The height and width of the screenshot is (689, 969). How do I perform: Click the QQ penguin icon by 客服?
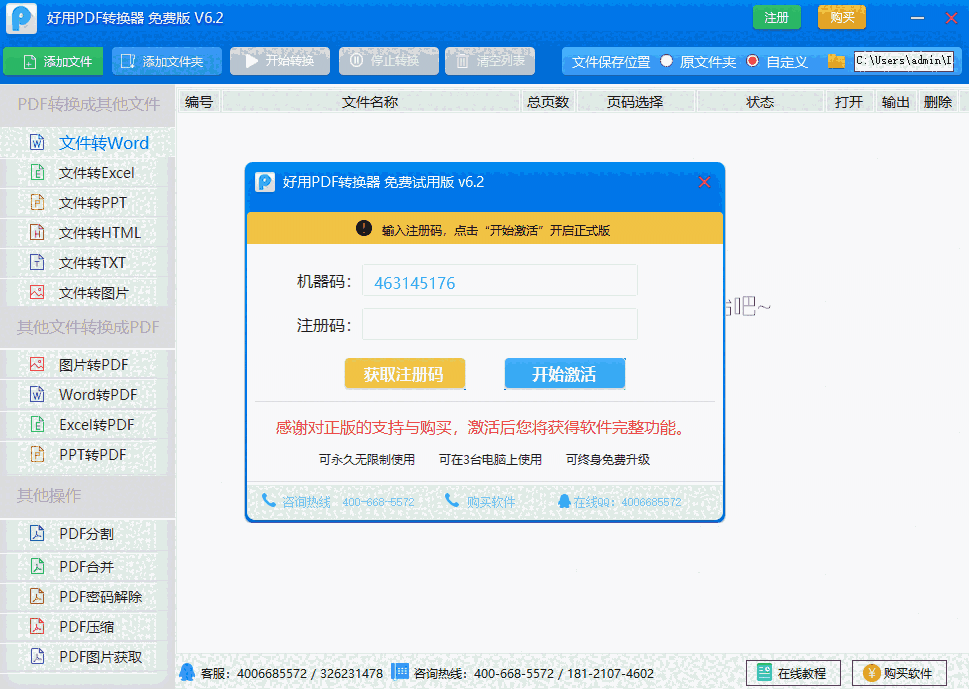[187, 672]
